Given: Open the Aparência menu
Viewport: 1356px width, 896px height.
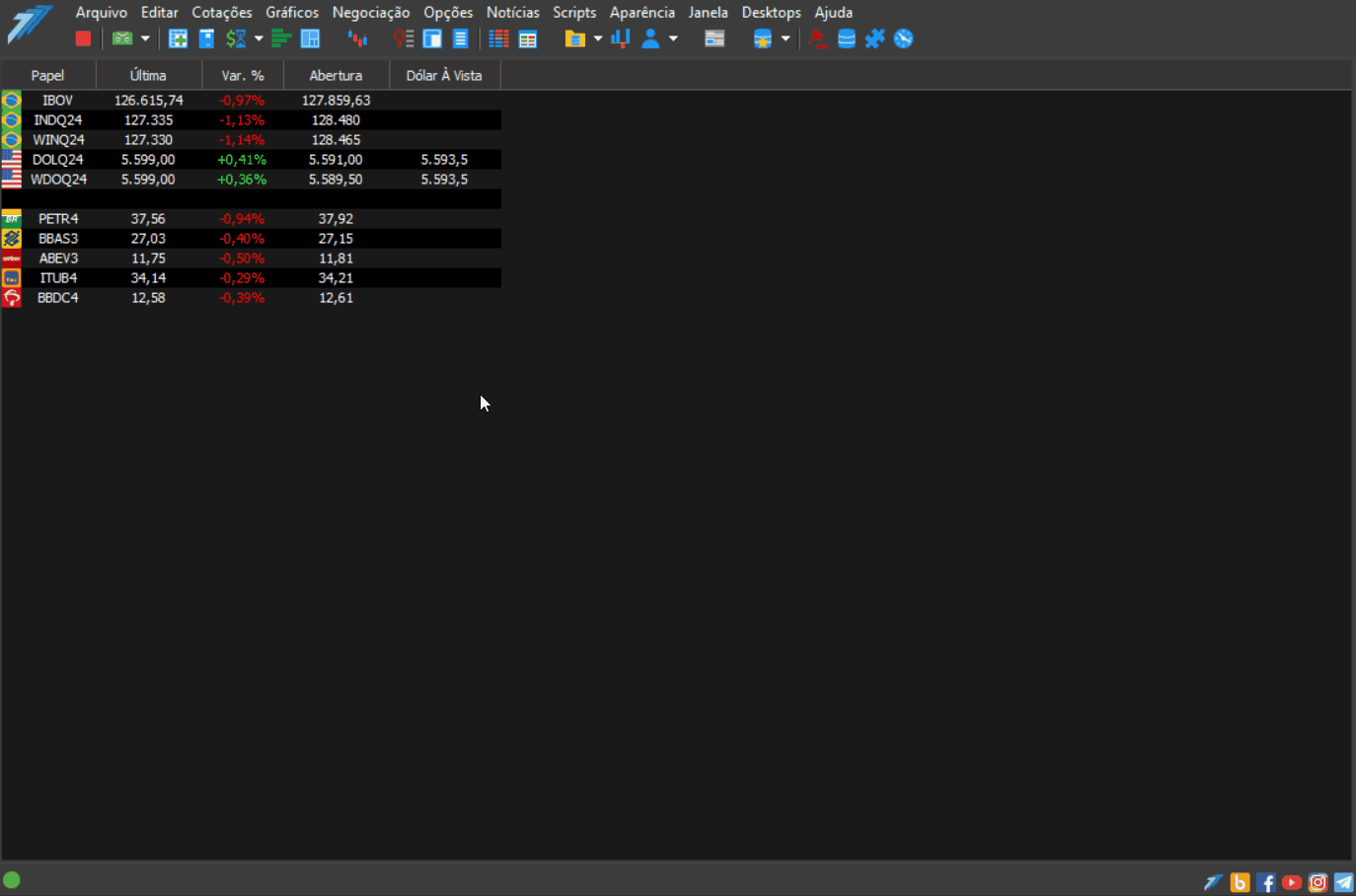Looking at the screenshot, I should [642, 12].
